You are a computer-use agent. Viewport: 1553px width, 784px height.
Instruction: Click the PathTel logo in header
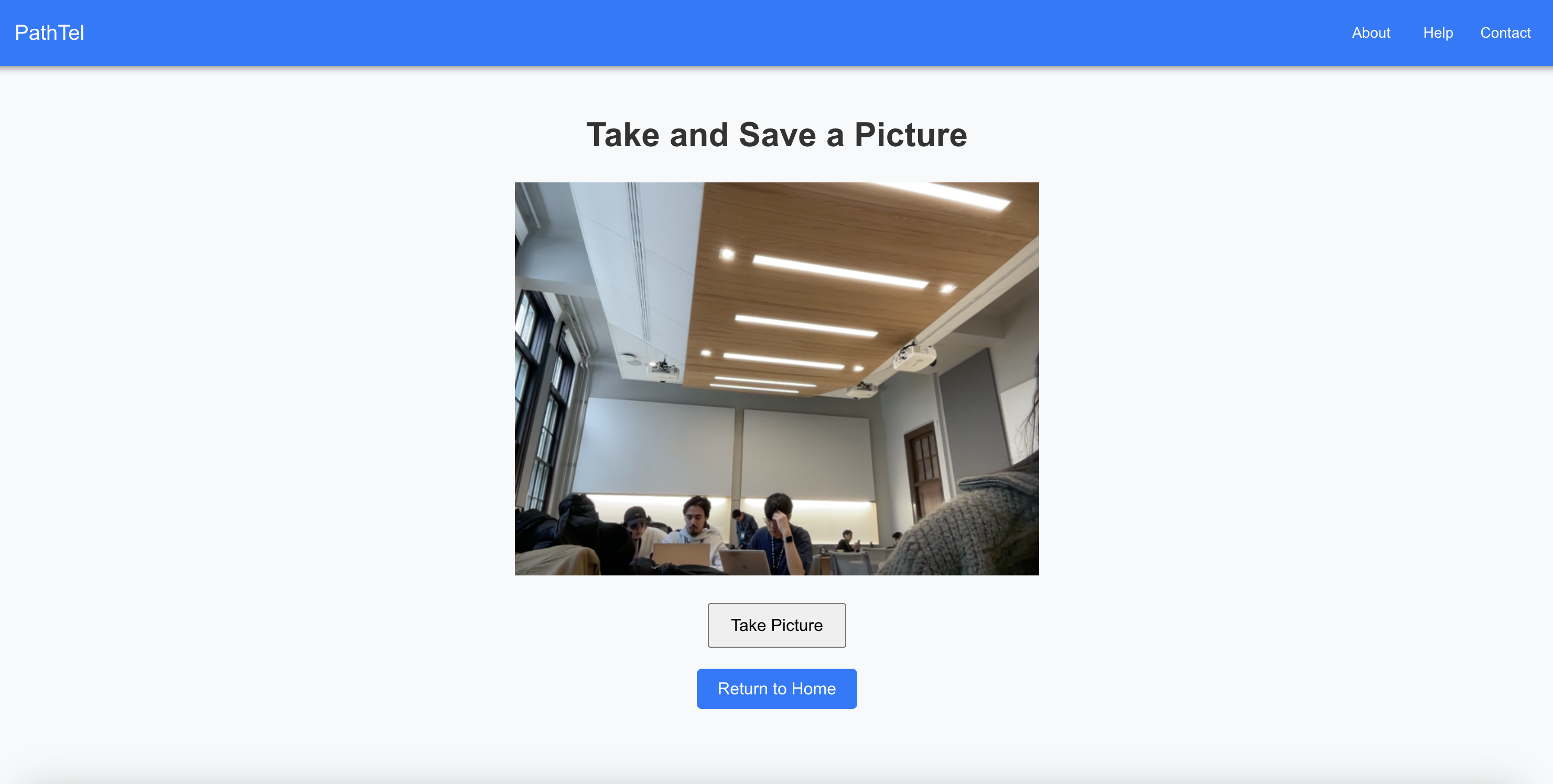point(49,32)
